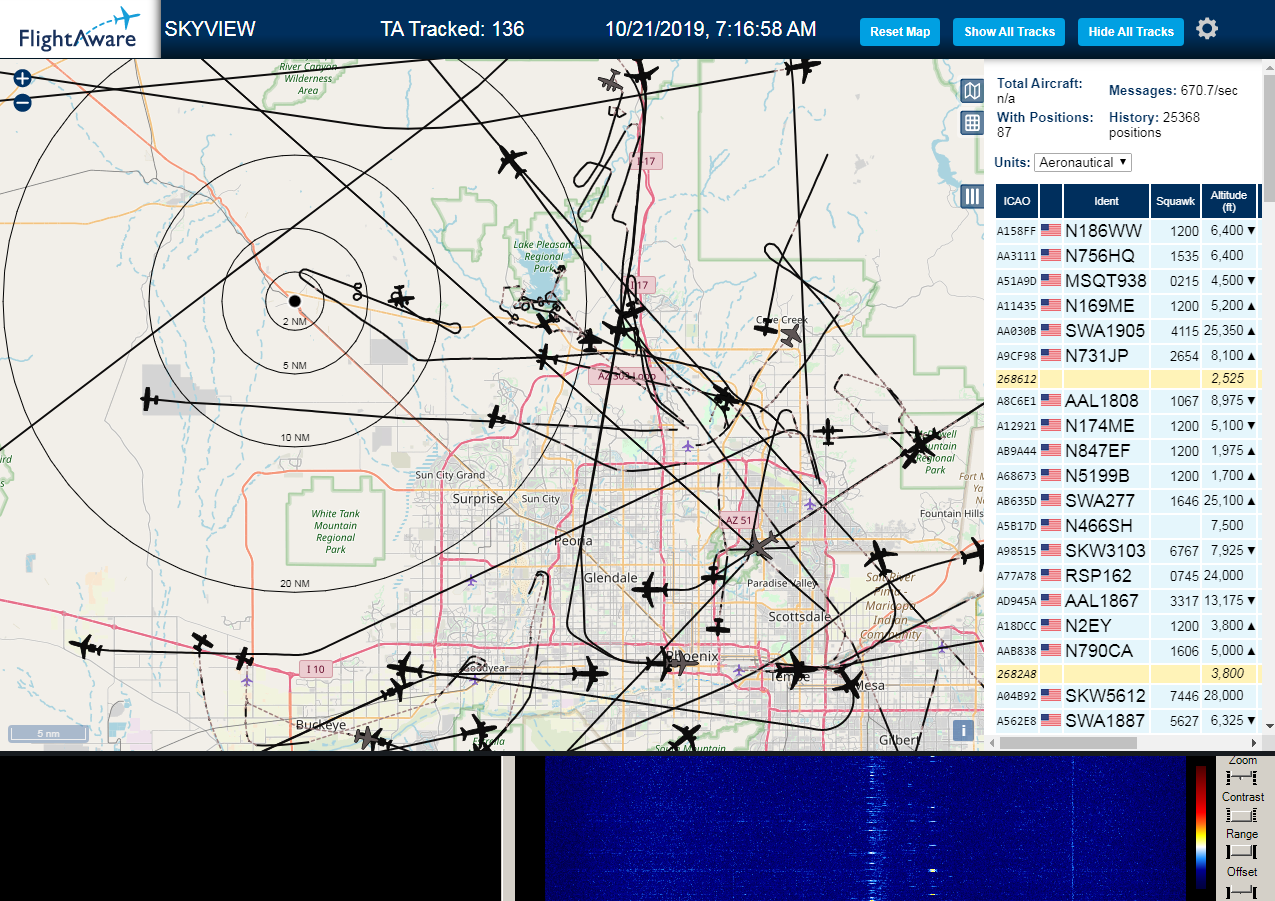The width and height of the screenshot is (1275, 901).
Task: Select the SWA1887 aircraft row
Action: click(x=1129, y=721)
